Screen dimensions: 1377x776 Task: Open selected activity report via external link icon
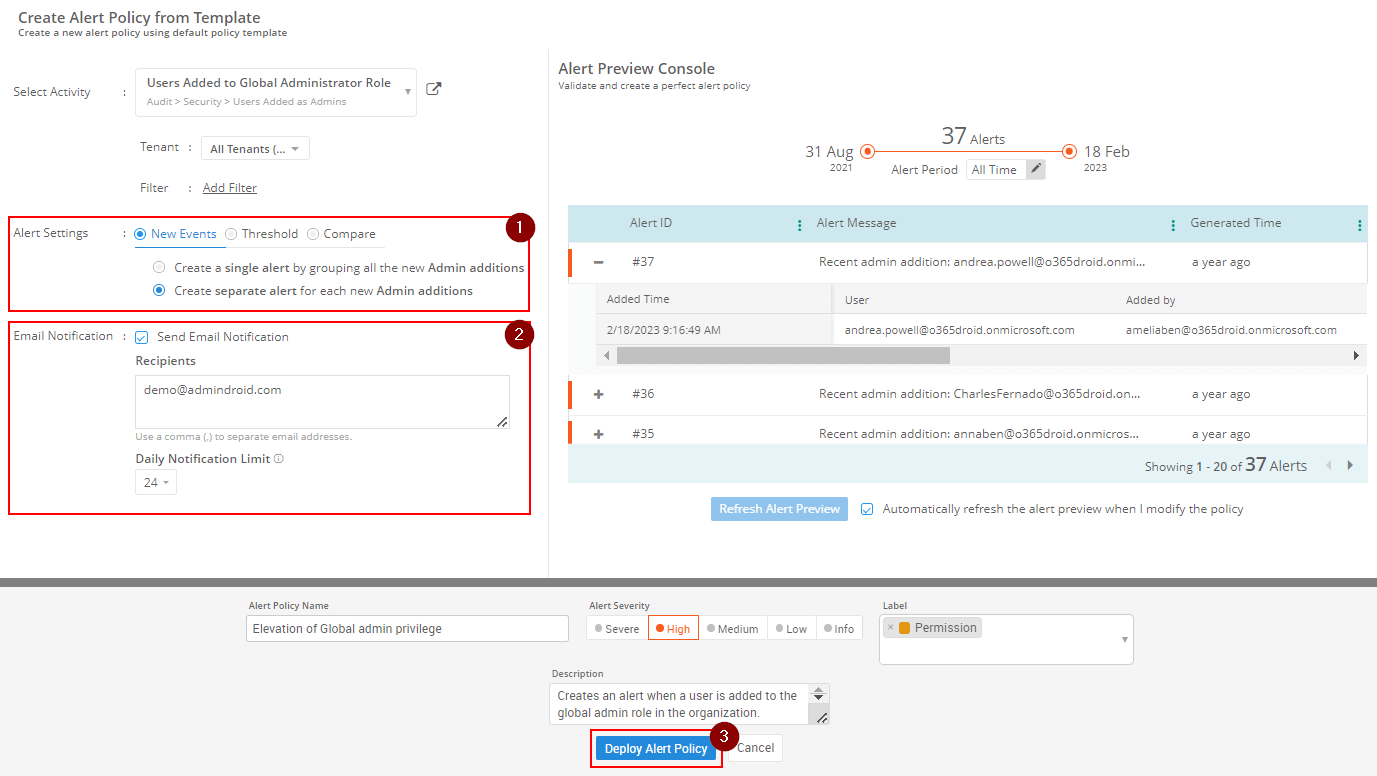point(433,89)
